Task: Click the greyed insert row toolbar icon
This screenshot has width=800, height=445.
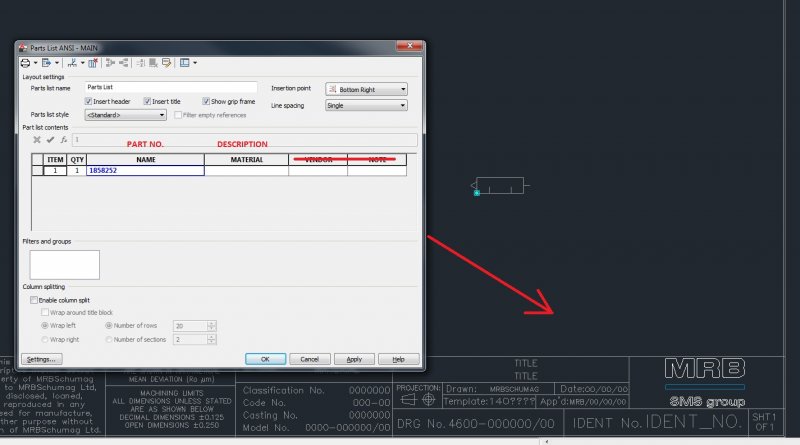Action: [x=141, y=63]
